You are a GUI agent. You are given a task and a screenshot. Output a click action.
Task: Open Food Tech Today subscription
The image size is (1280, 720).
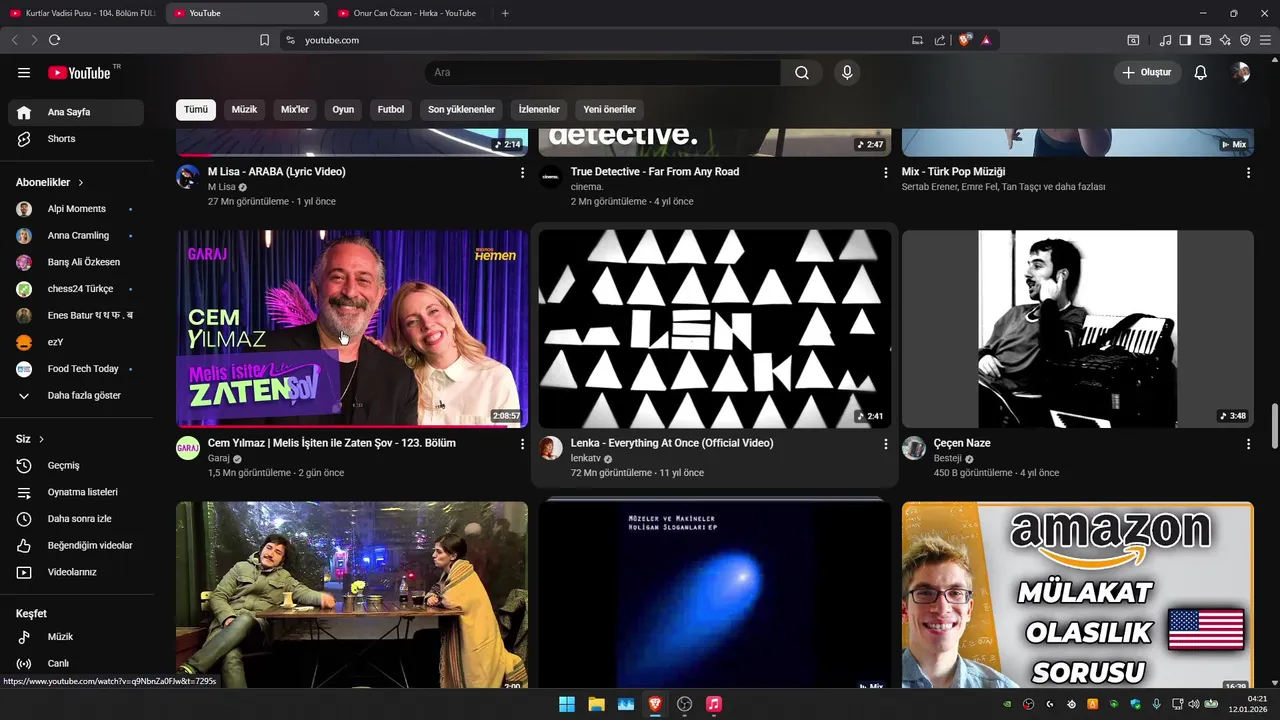click(76, 369)
